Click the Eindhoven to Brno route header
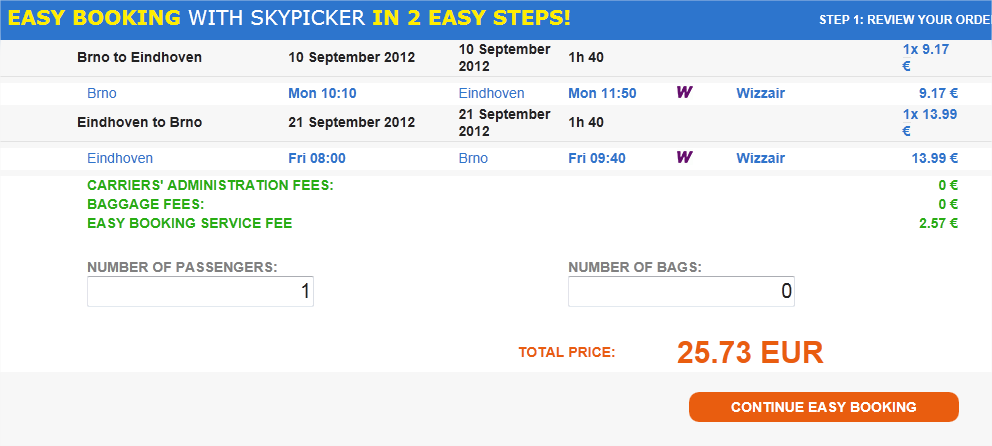 pyautogui.click(x=139, y=123)
